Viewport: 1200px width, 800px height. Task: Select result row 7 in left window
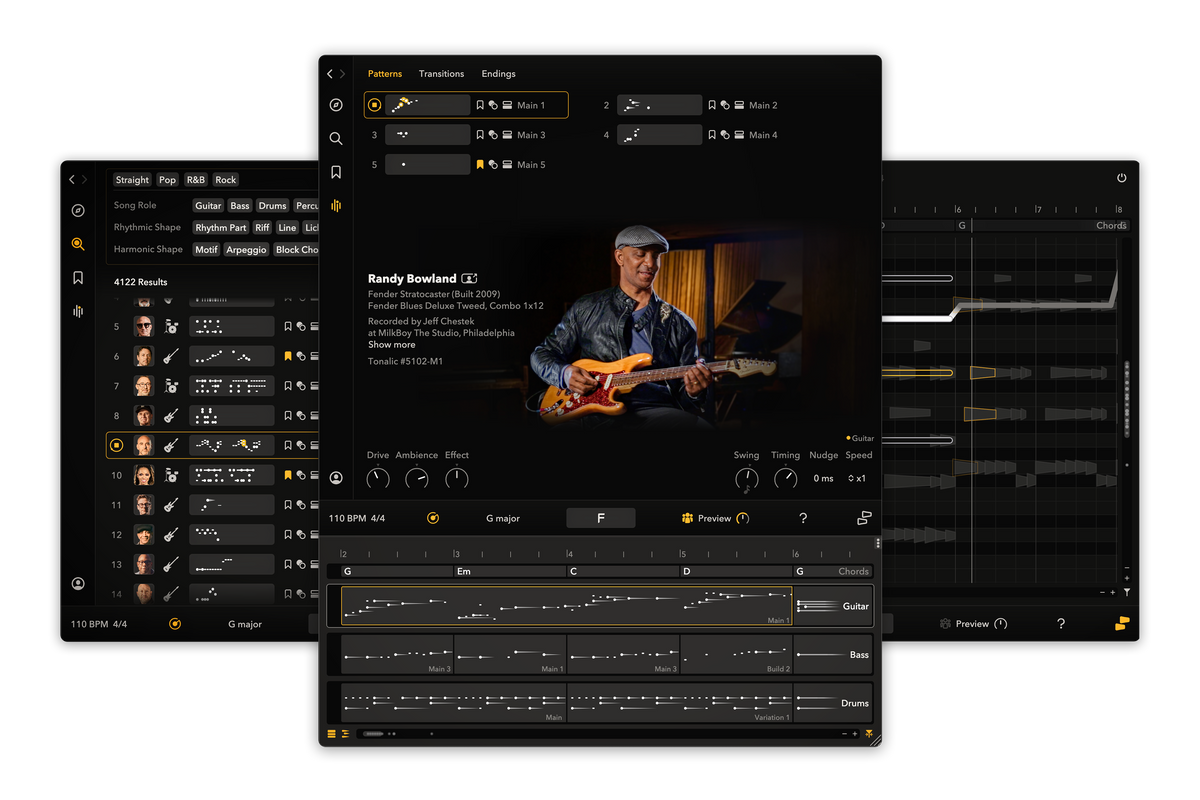point(213,386)
